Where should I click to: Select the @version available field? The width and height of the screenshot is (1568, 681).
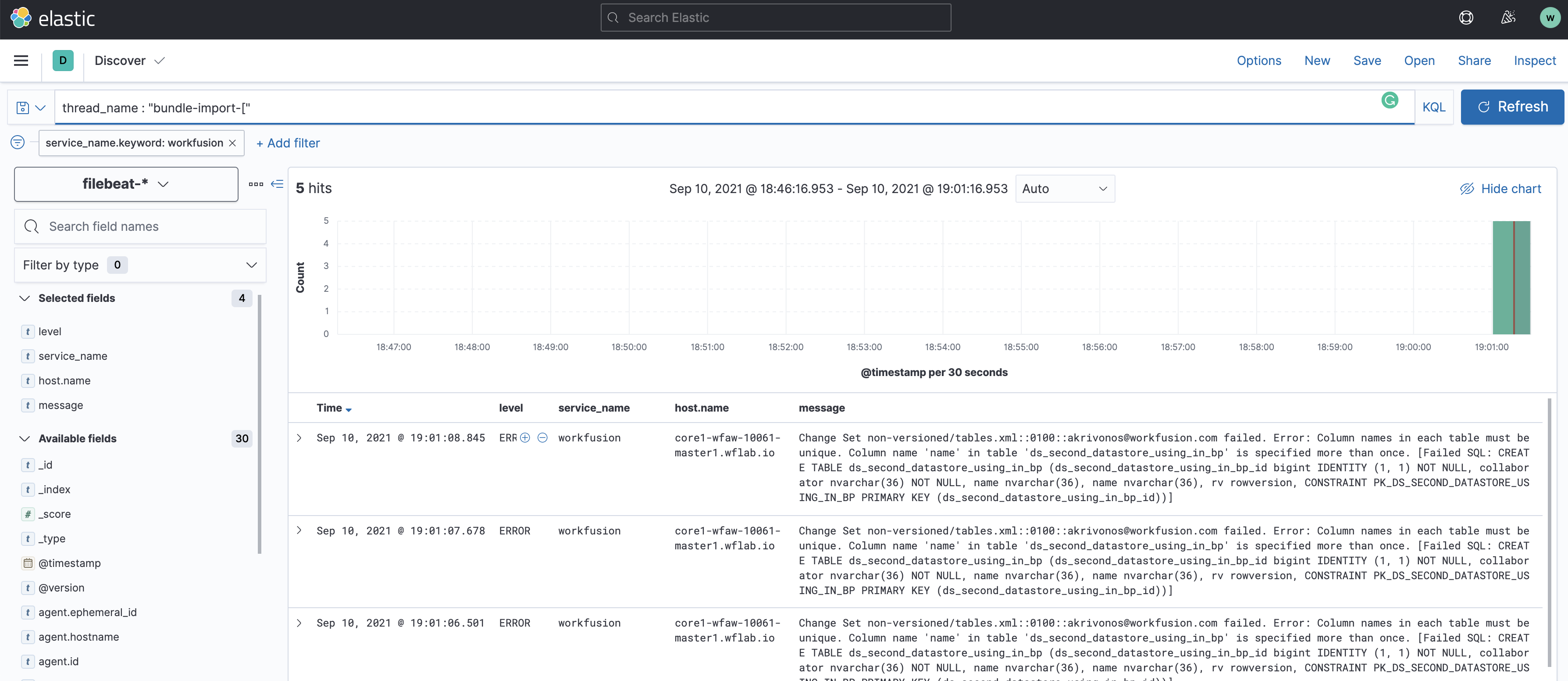pyautogui.click(x=61, y=588)
